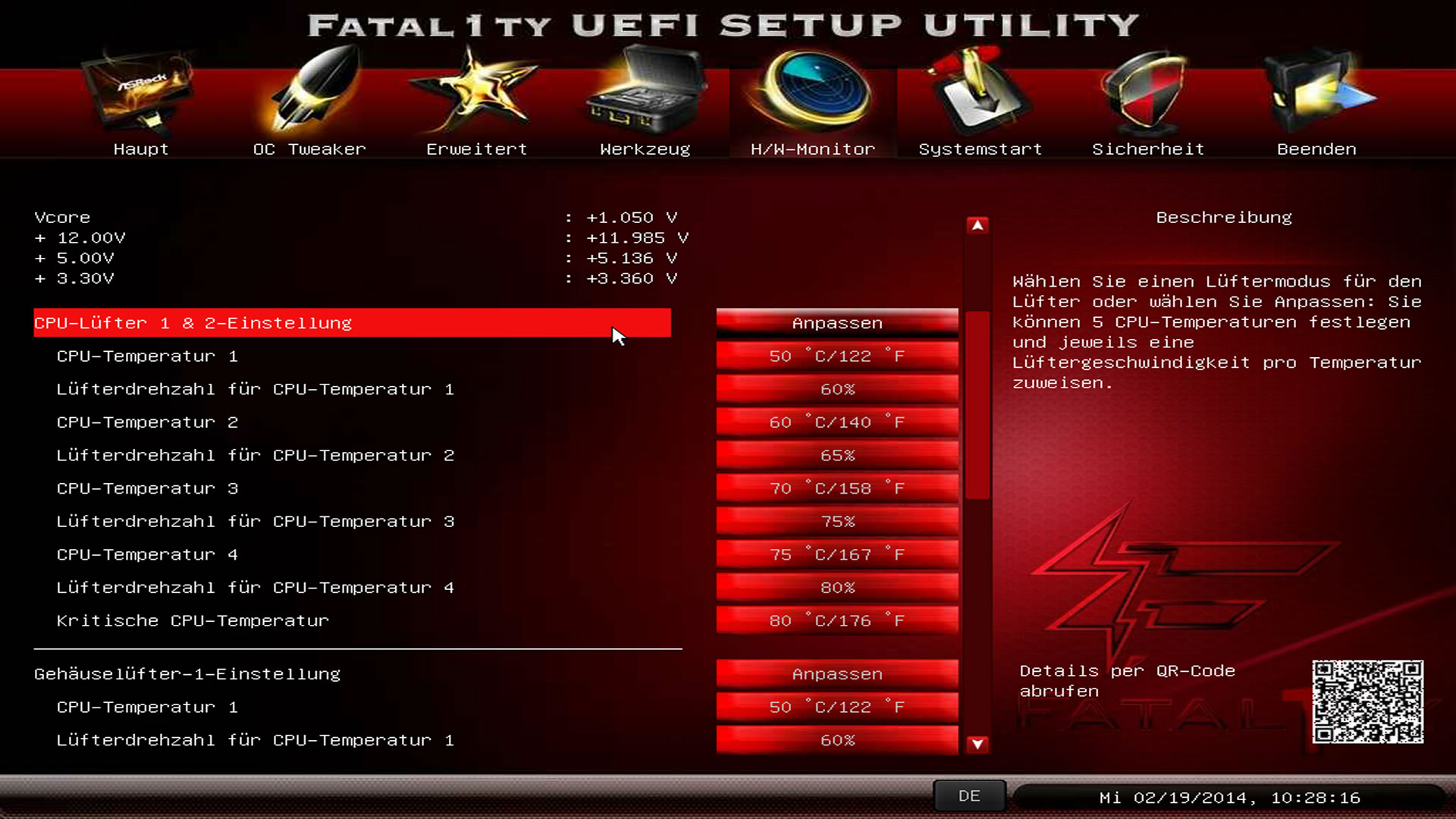Change CPU-Temperatur 1 value 50°C/122°F
The image size is (1456, 819).
pos(837,356)
